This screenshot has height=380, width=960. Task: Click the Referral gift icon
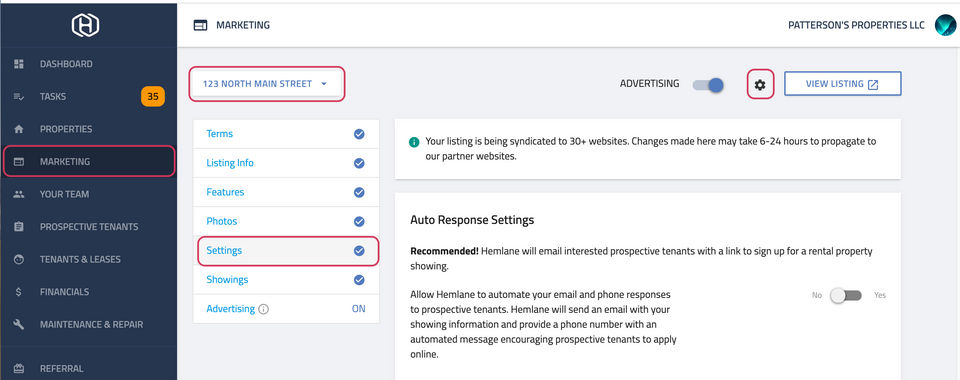pyautogui.click(x=18, y=368)
